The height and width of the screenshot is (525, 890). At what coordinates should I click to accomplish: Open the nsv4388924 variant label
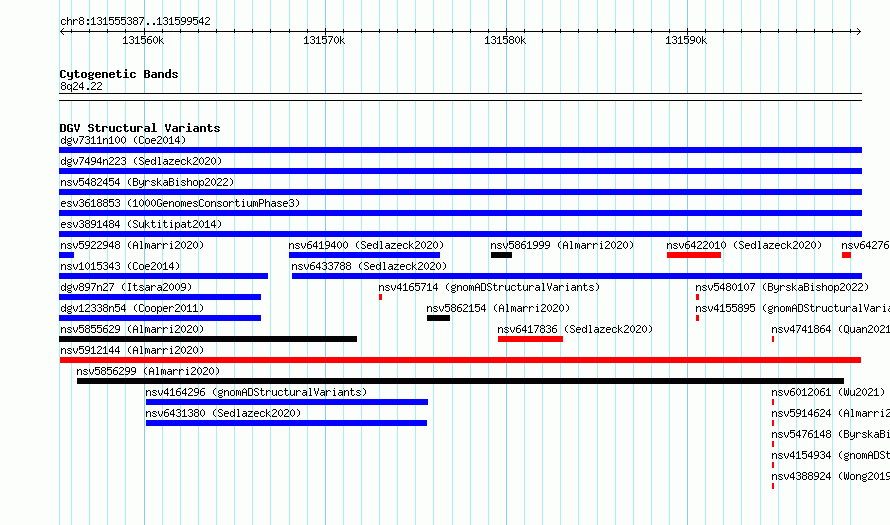[x=830, y=476]
